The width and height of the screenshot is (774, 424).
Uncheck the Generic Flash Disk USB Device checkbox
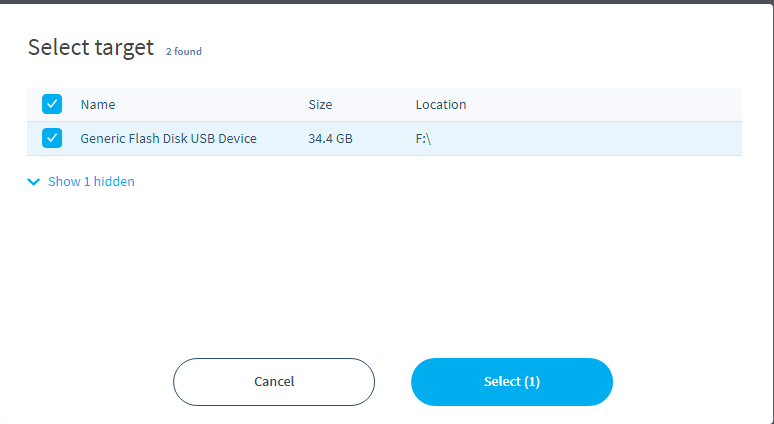tap(52, 138)
